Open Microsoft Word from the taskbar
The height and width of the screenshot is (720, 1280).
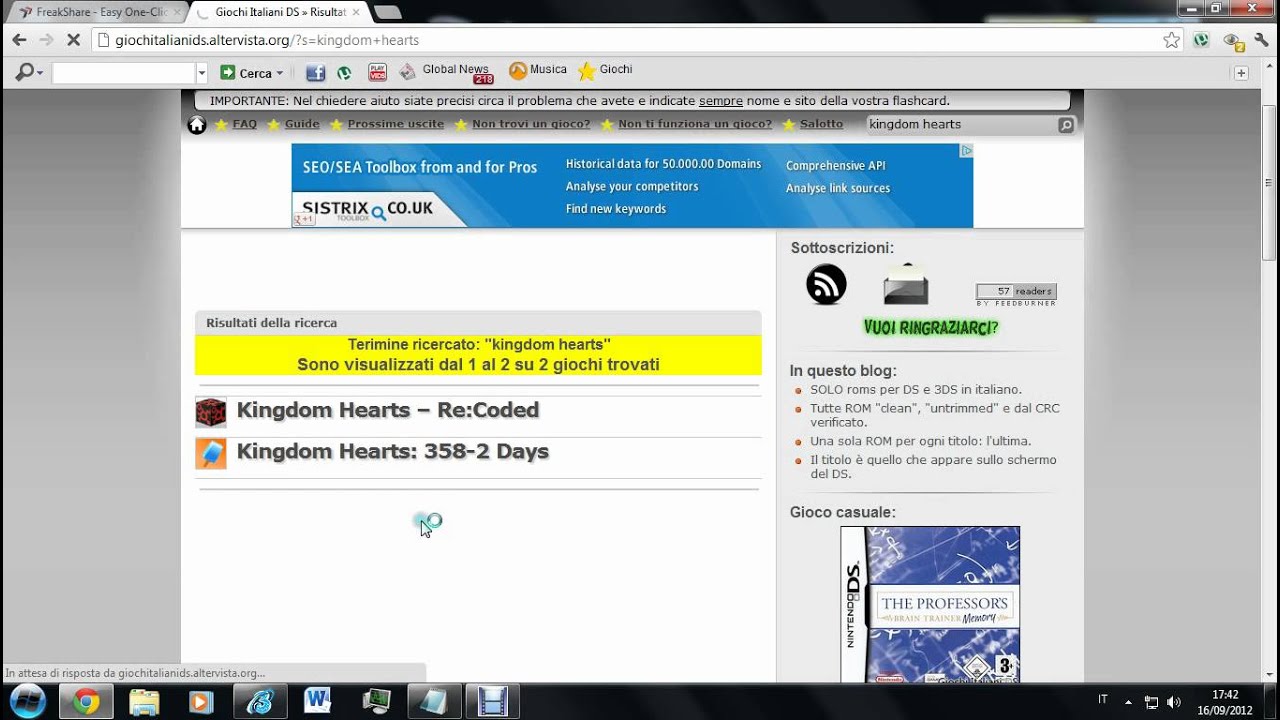317,701
